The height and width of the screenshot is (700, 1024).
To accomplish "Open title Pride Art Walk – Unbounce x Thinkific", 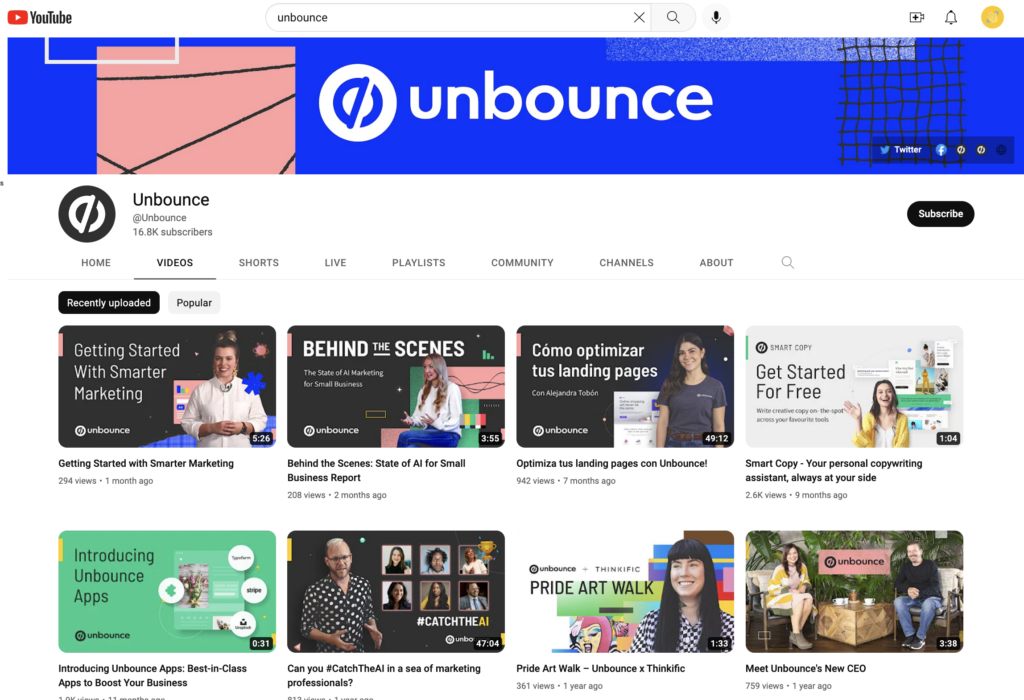I will point(601,668).
